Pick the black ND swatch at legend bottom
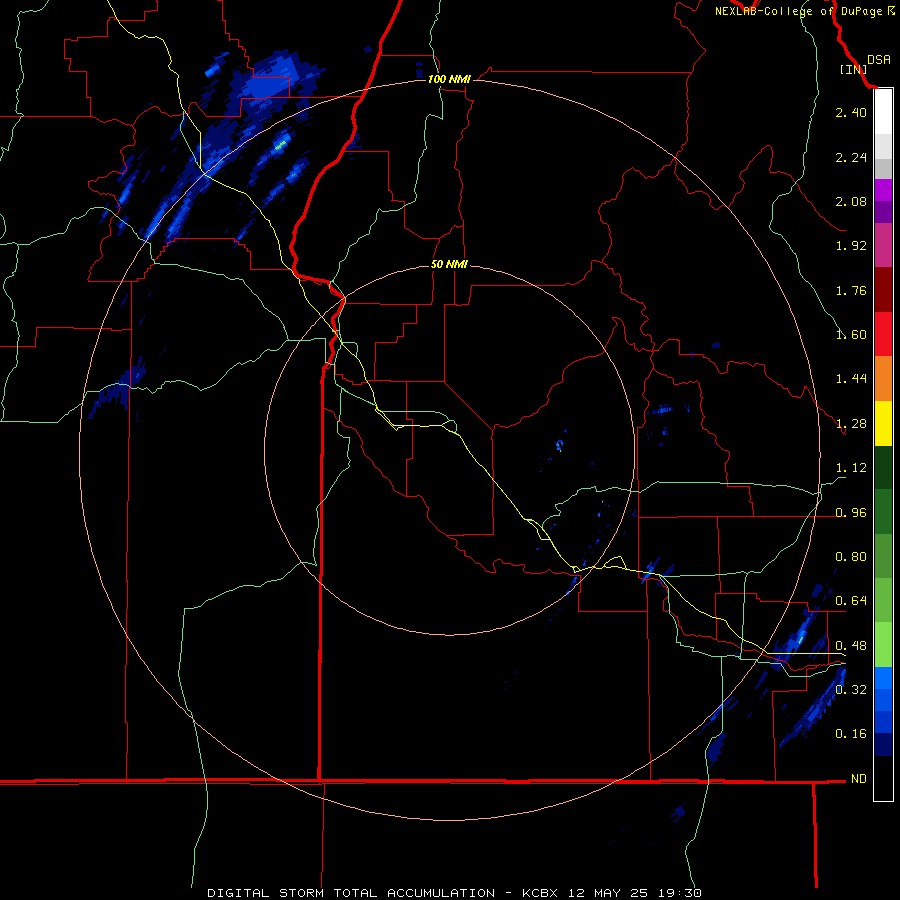This screenshot has height=900, width=900. (883, 778)
